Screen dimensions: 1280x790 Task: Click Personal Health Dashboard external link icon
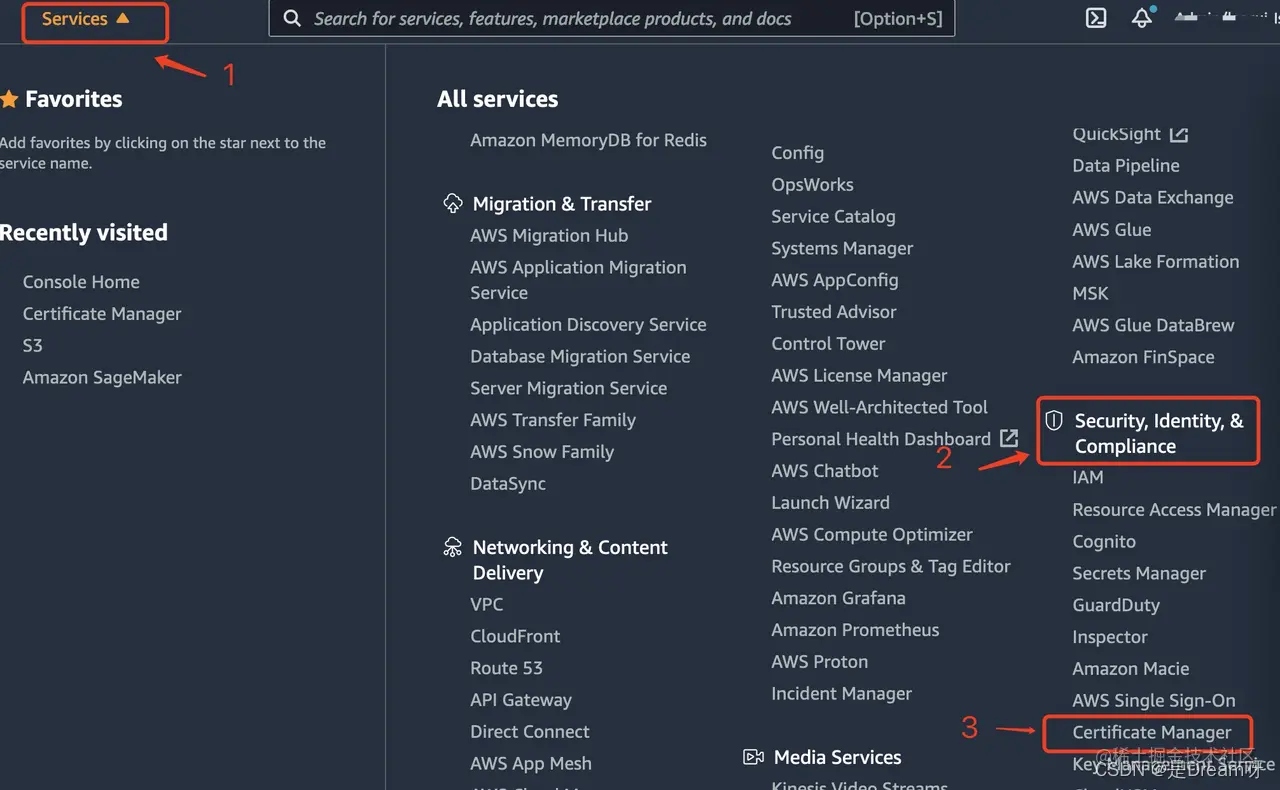coord(1009,438)
